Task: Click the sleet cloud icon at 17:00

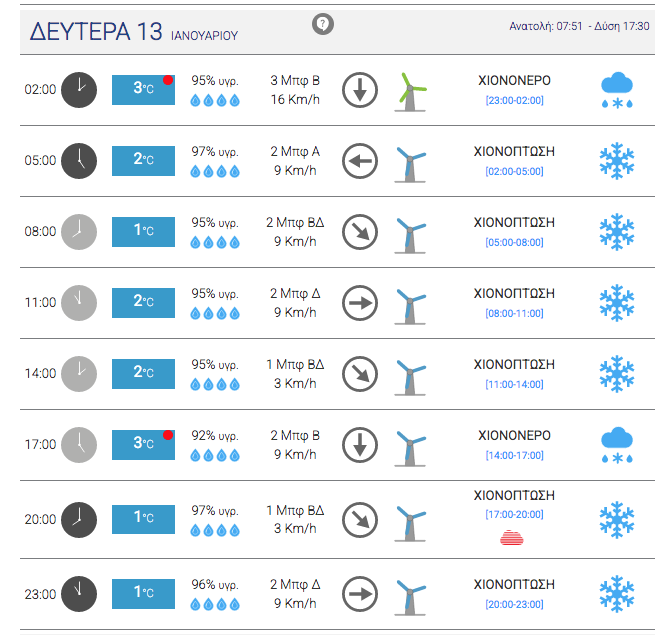Action: click(x=616, y=445)
